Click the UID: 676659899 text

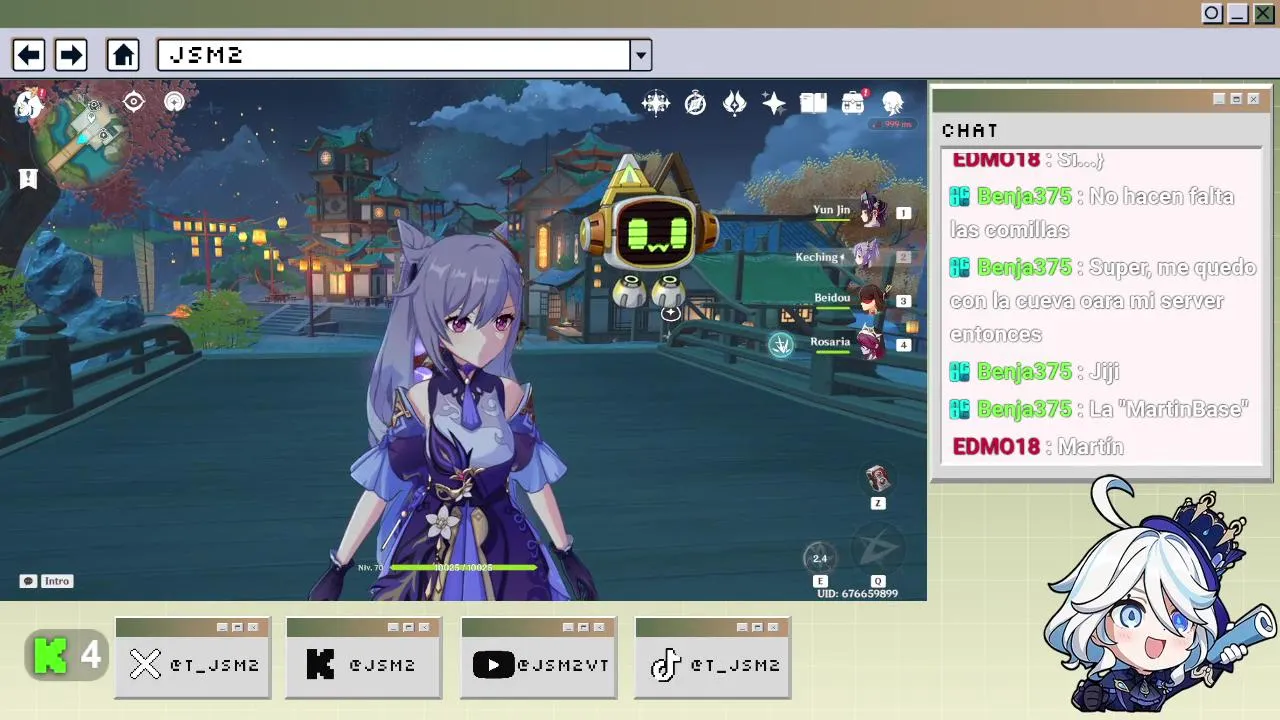[857, 593]
